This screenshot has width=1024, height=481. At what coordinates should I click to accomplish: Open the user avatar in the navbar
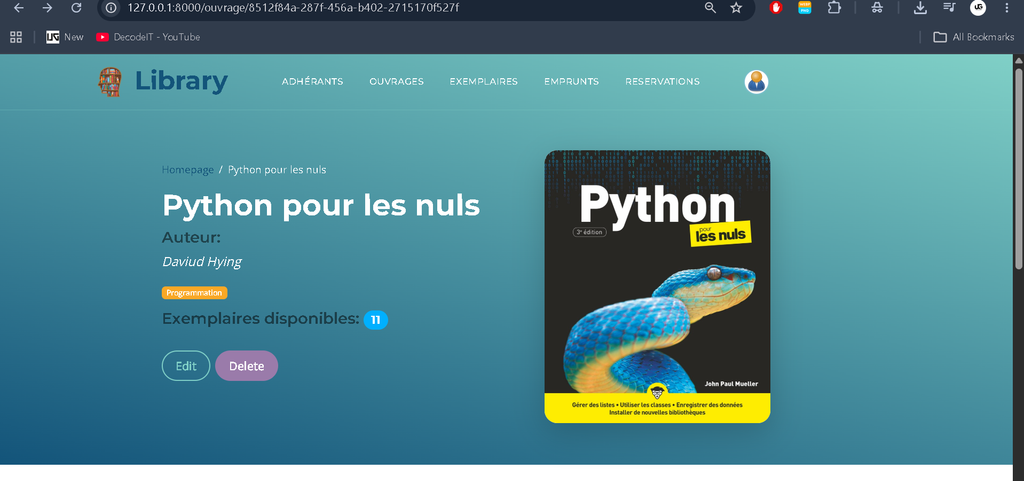(756, 82)
